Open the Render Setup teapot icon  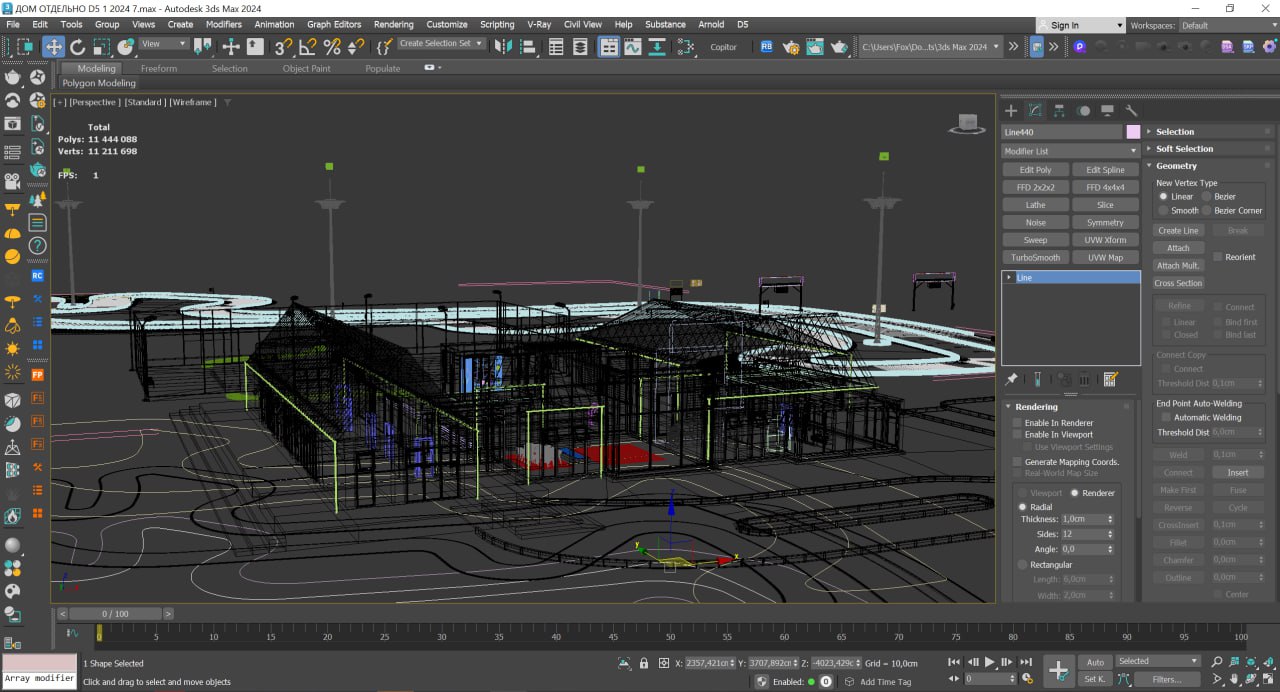(x=791, y=46)
